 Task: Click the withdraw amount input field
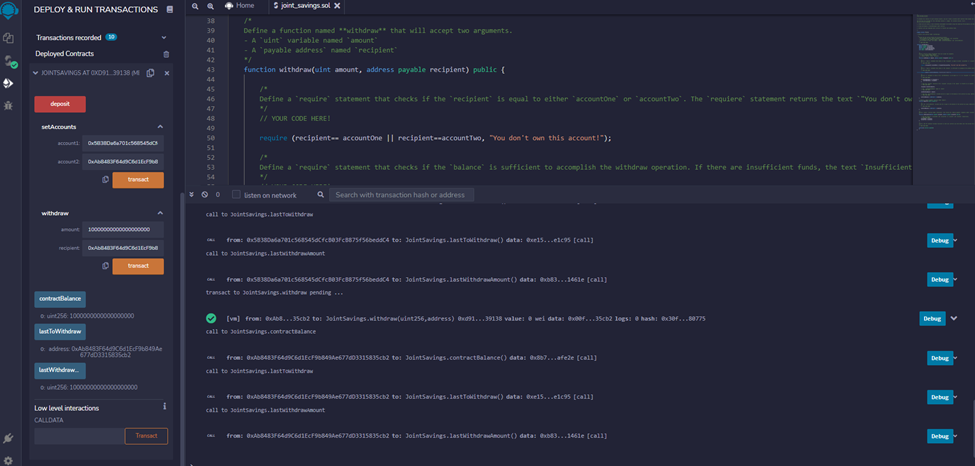(123, 230)
